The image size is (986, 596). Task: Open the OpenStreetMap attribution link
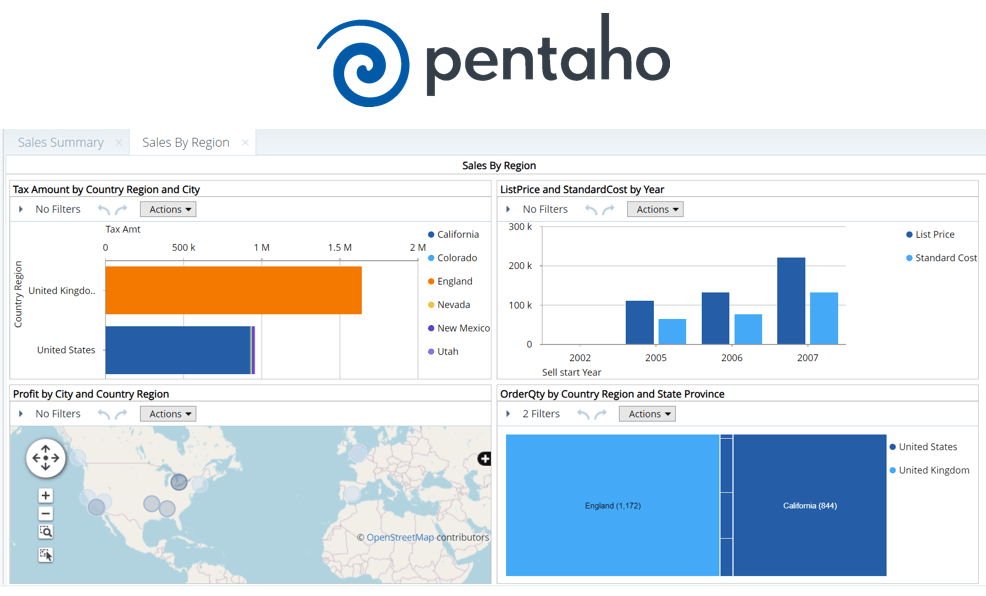(400, 538)
